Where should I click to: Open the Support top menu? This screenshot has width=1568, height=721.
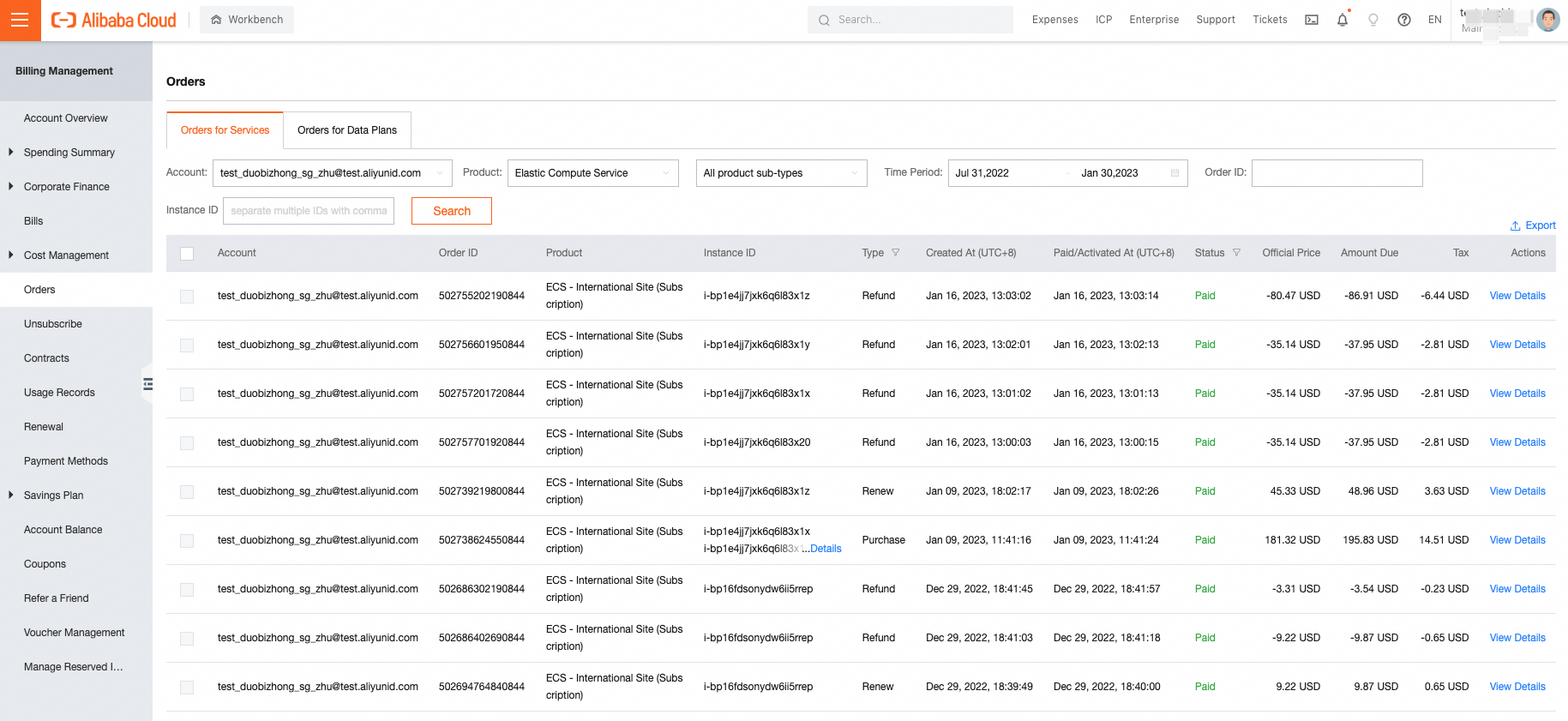click(x=1216, y=20)
